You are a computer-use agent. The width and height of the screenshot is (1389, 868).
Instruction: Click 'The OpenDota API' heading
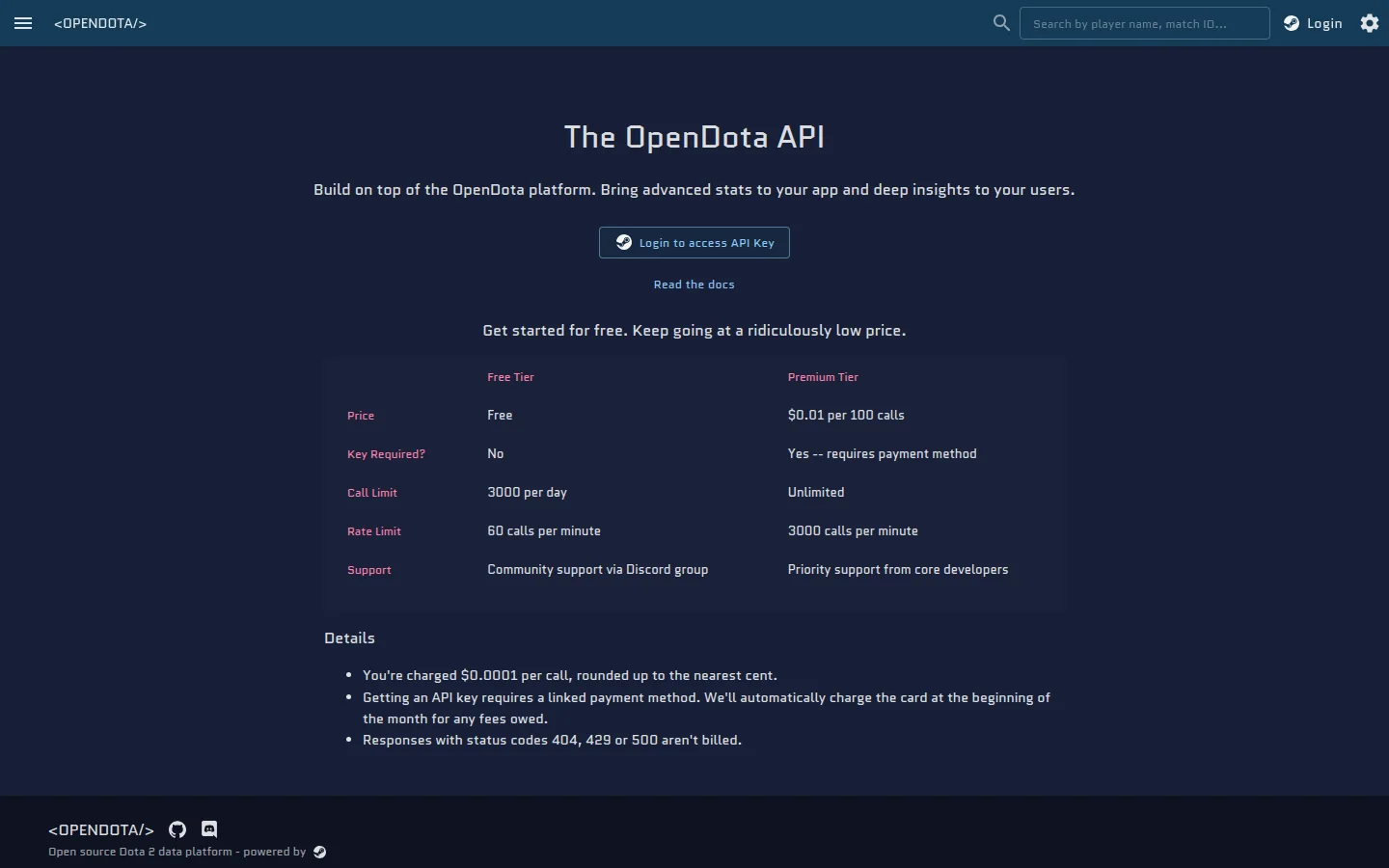694,137
